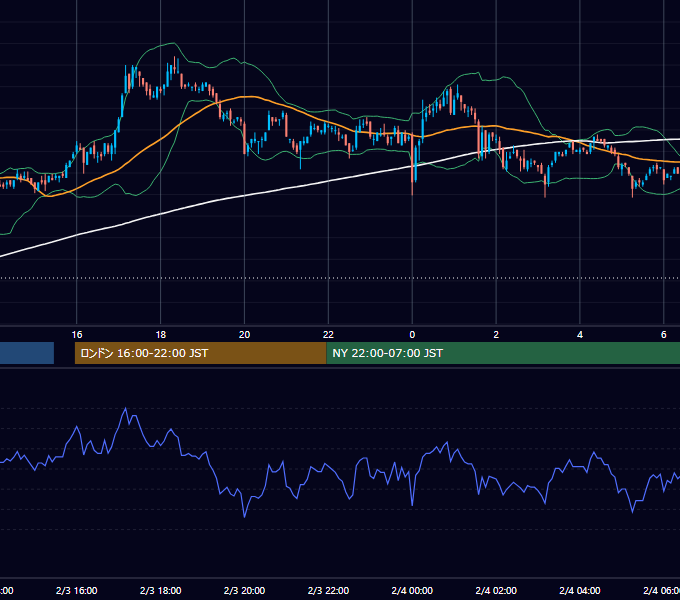Click the 4 hour label on price chart axis

[x=580, y=335]
